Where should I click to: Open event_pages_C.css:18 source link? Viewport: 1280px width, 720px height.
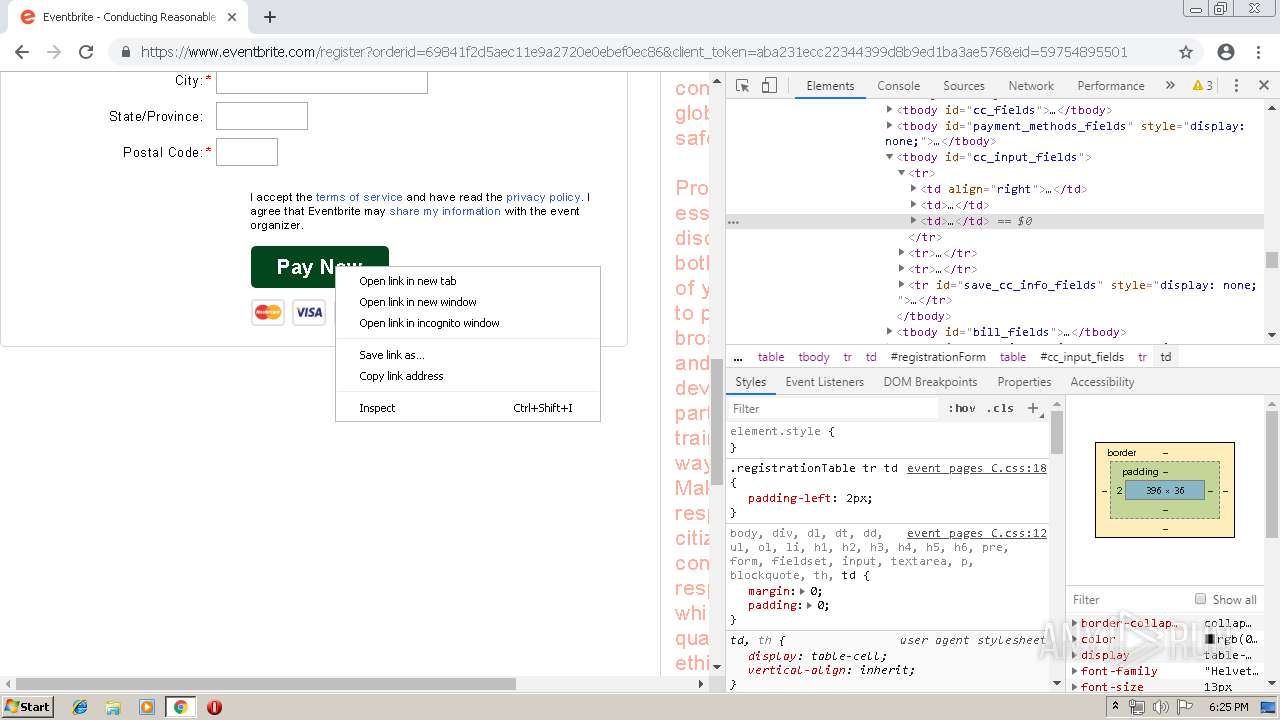point(976,468)
